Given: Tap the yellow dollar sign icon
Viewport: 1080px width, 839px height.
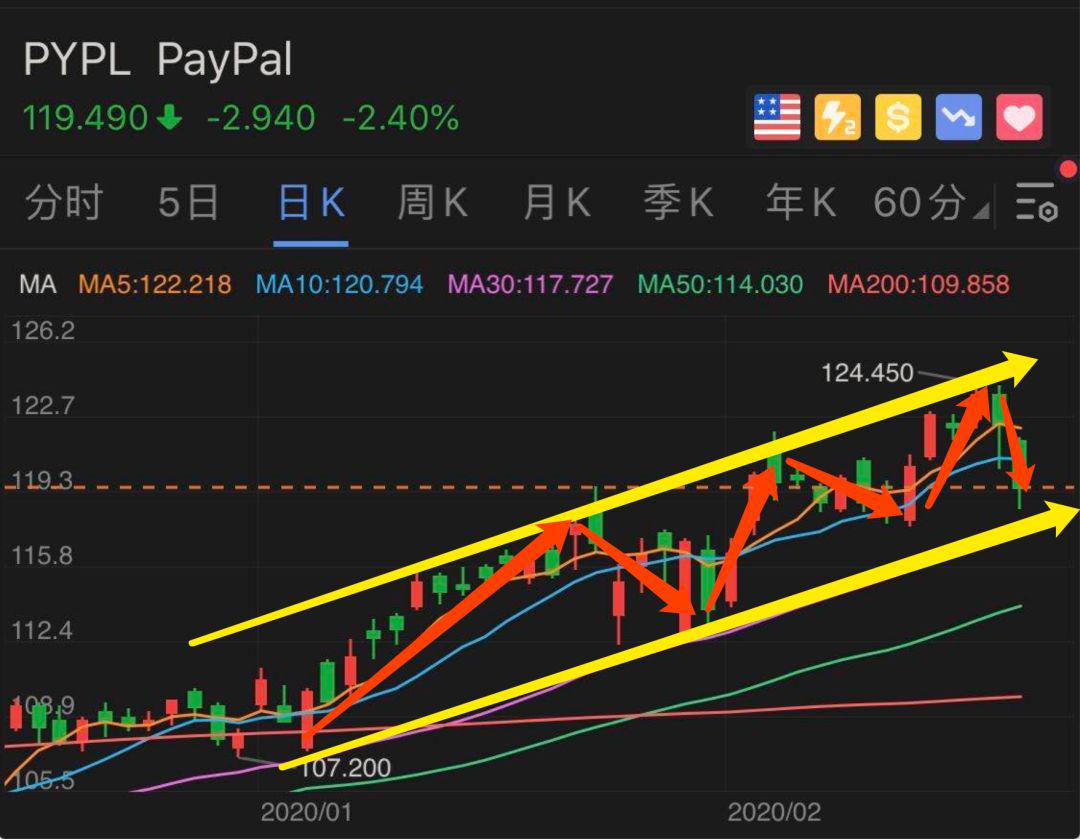Looking at the screenshot, I should point(898,117).
